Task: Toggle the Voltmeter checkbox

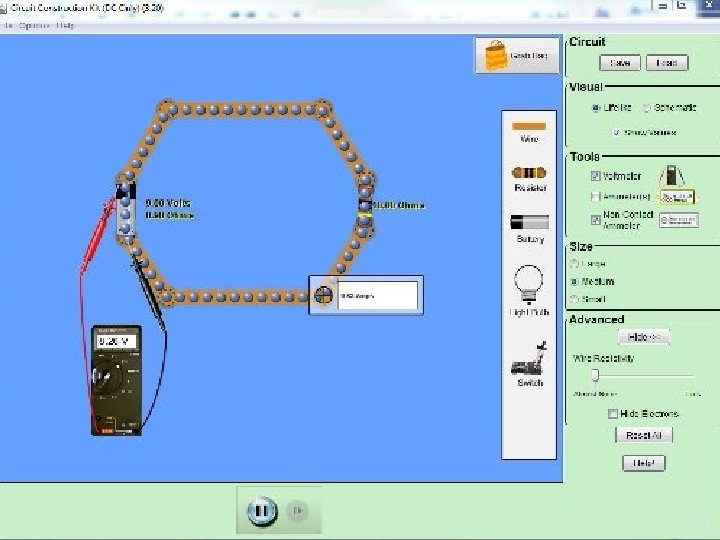Action: (x=596, y=176)
